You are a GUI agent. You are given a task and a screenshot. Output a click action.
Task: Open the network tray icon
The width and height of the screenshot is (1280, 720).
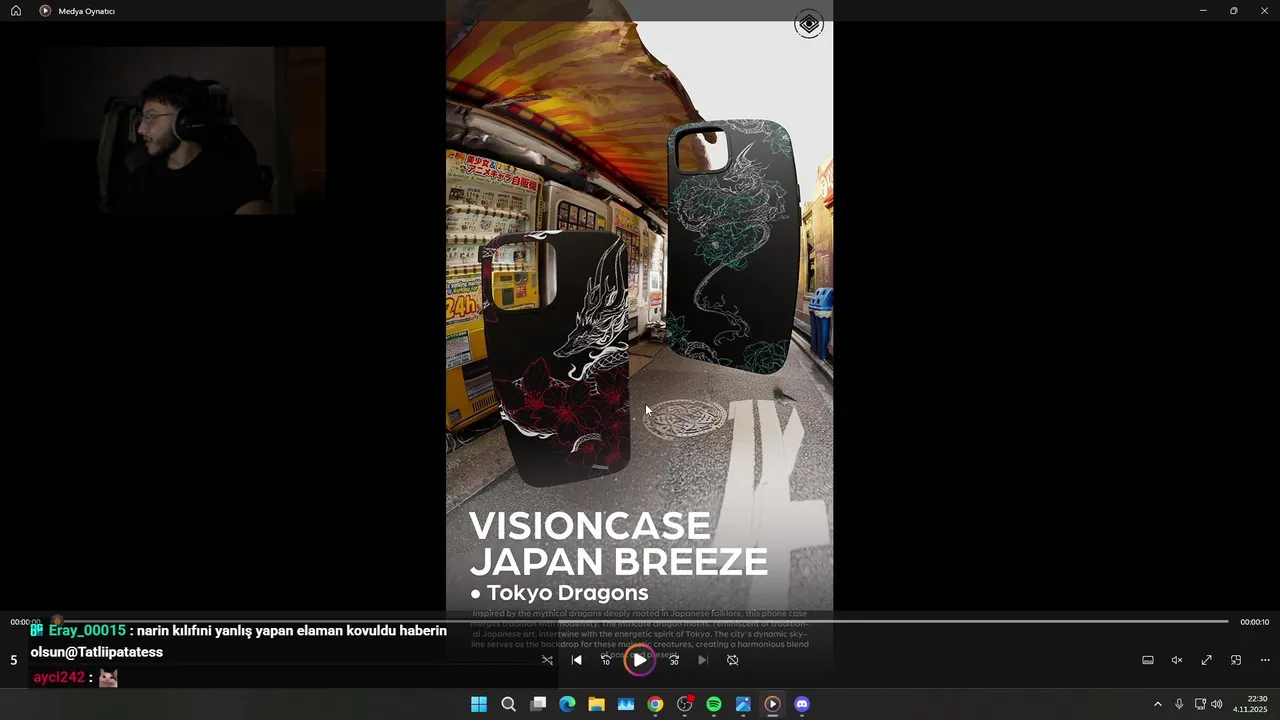click(1200, 704)
